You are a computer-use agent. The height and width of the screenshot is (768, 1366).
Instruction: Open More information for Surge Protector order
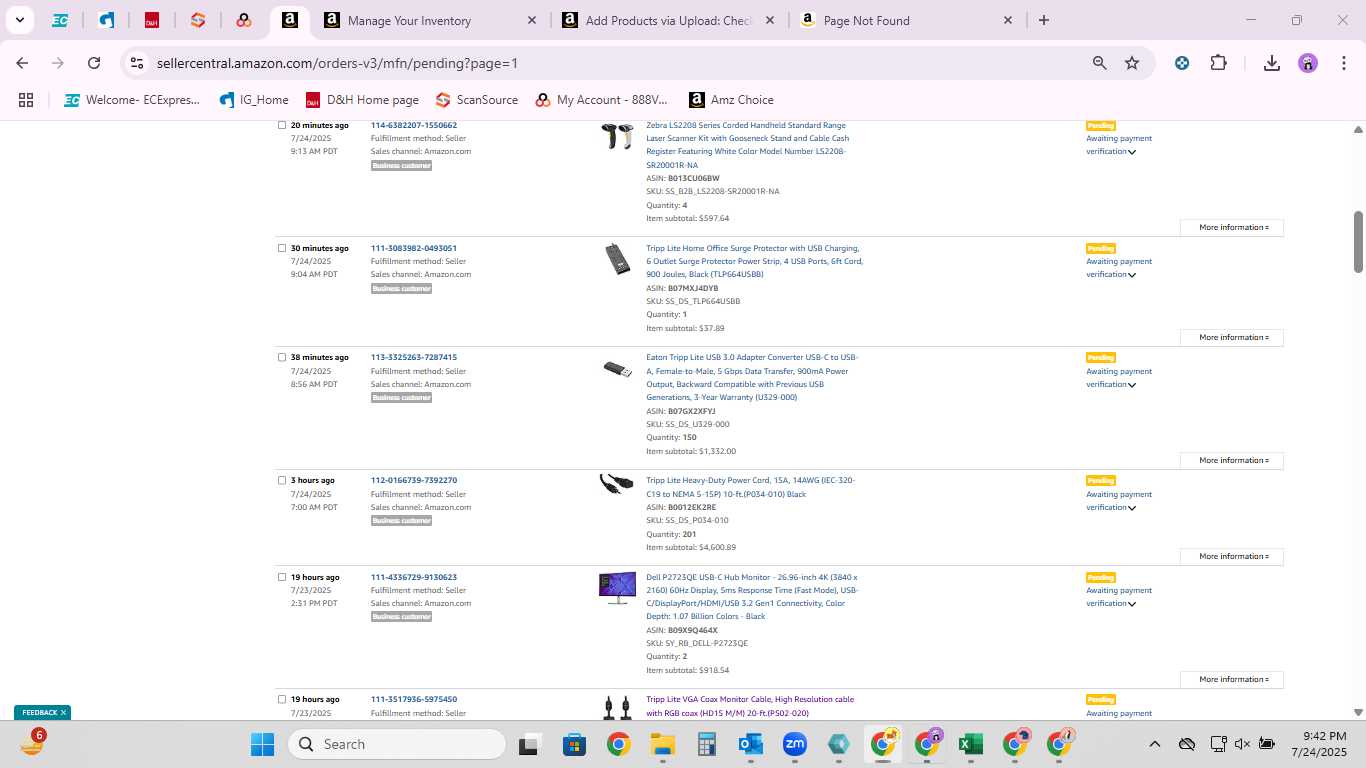pos(1232,337)
